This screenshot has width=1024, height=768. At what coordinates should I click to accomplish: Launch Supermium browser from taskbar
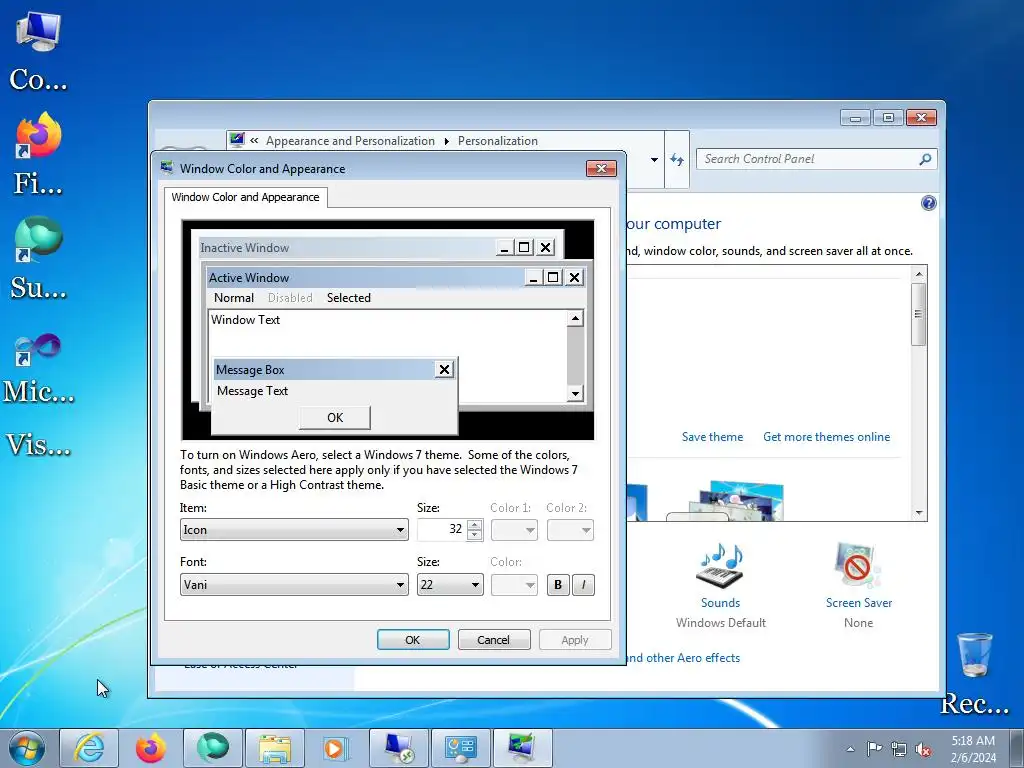click(212, 748)
